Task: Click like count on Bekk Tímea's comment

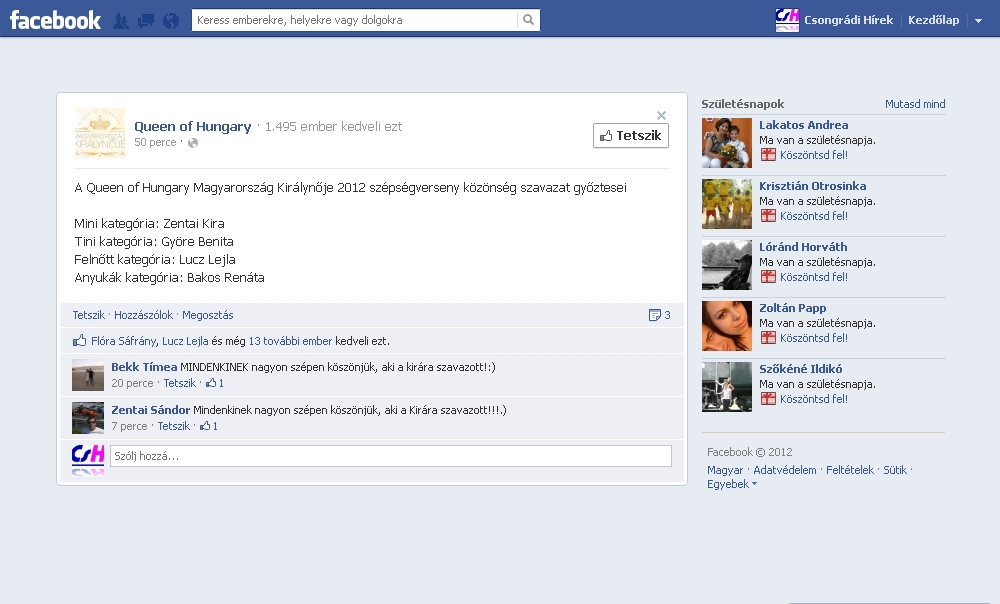Action: [x=215, y=383]
